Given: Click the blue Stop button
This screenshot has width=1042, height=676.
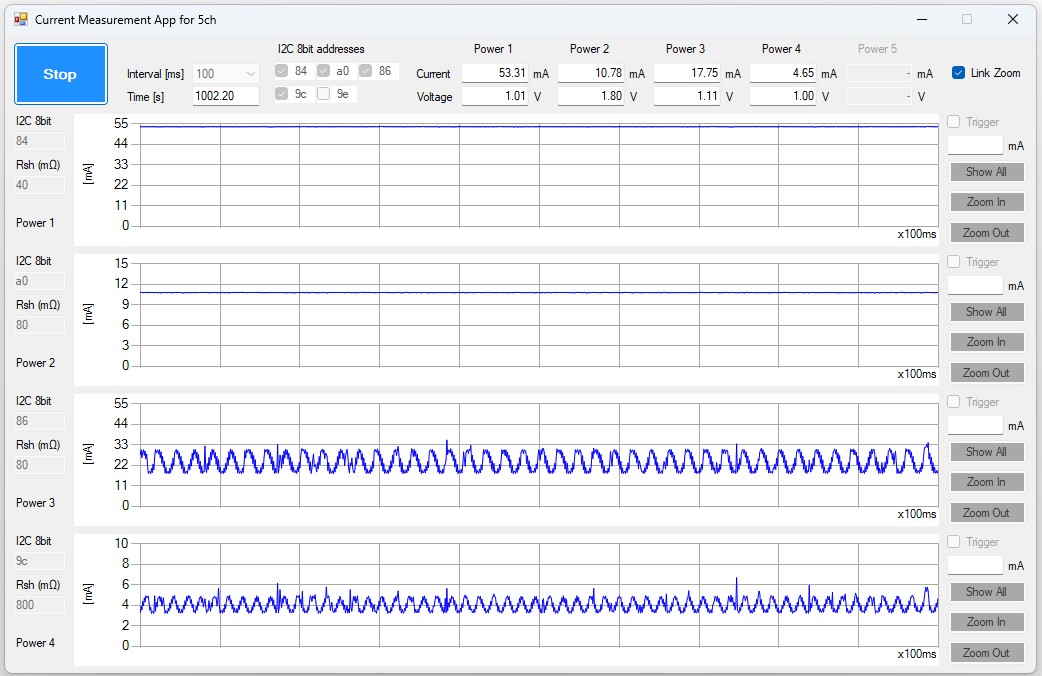Looking at the screenshot, I should pyautogui.click(x=60, y=74).
